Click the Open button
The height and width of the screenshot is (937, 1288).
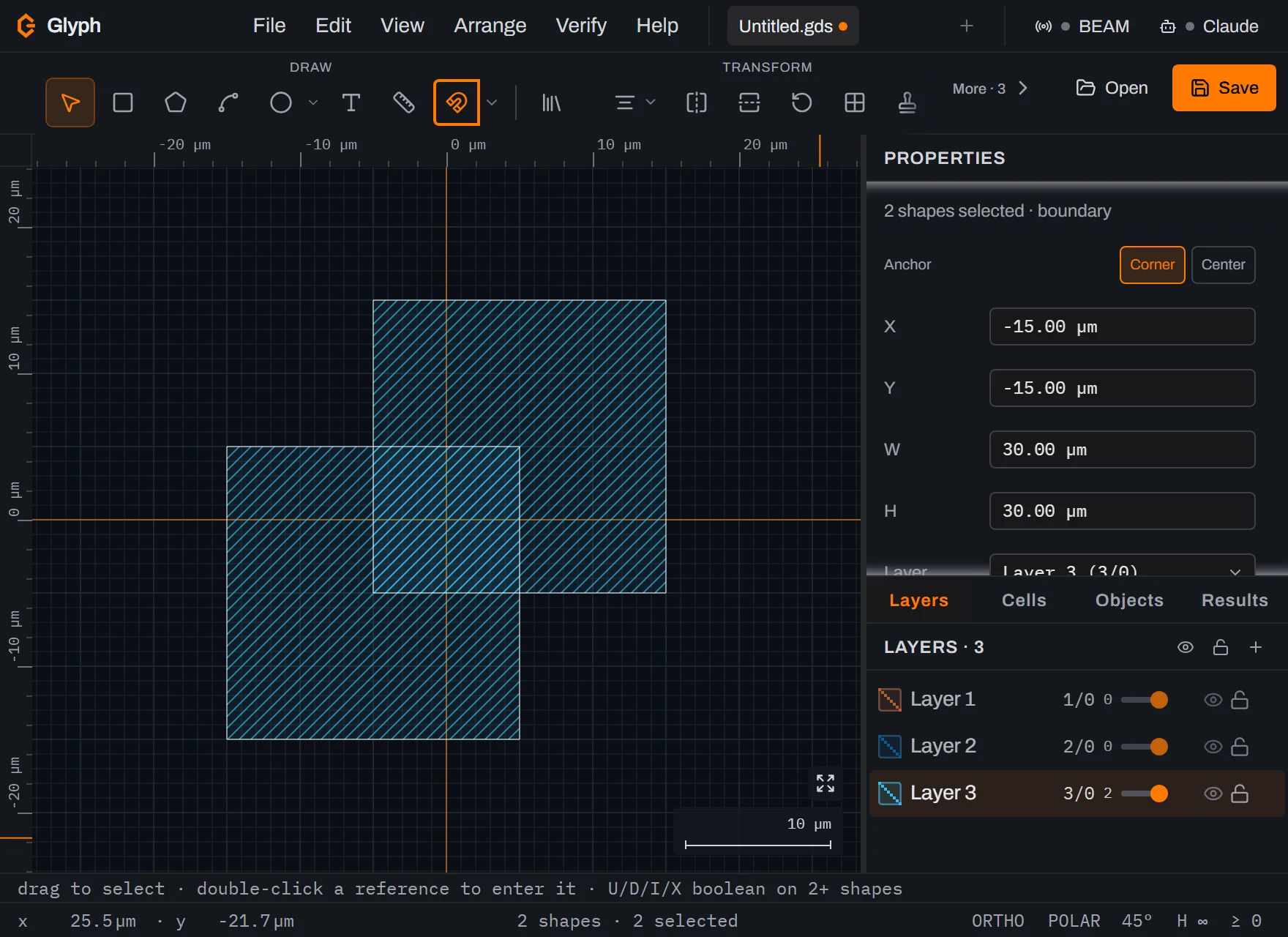1112,88
